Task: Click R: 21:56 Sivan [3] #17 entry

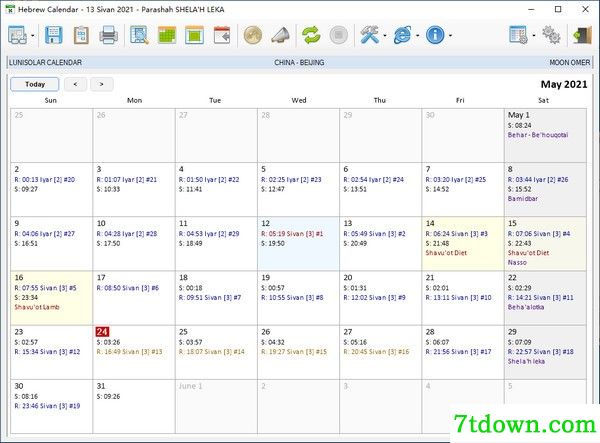Action: [458, 352]
